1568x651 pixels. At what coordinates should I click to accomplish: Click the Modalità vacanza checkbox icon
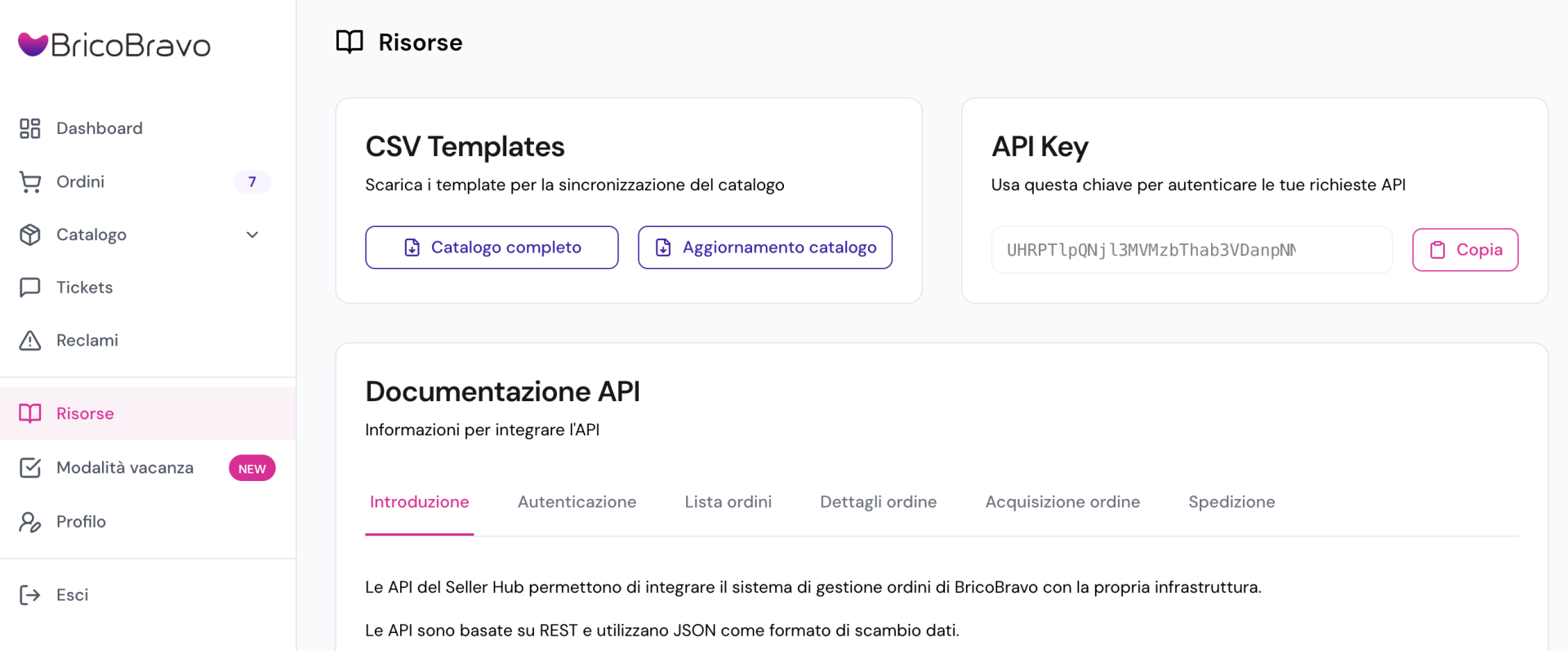30,468
